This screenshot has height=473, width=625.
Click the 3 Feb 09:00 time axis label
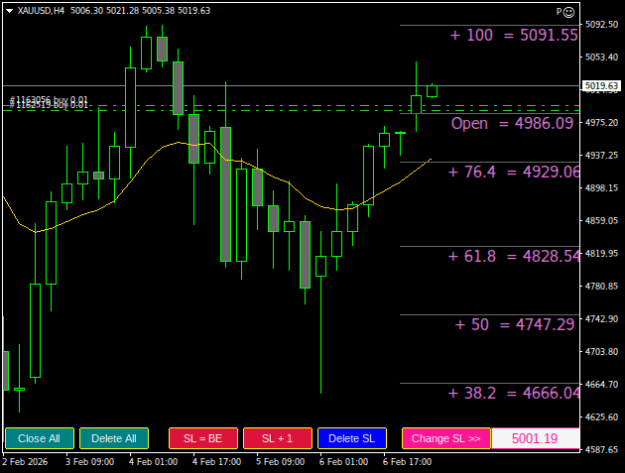[x=90, y=462]
